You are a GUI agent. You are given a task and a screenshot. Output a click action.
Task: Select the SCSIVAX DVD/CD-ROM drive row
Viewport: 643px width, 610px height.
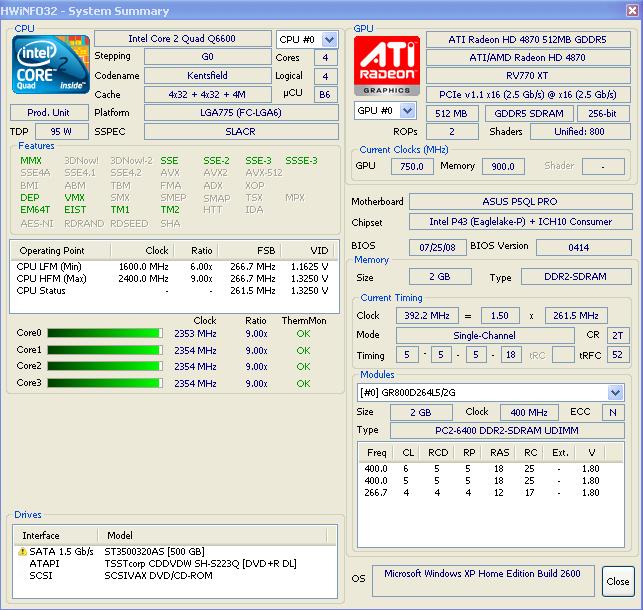(x=176, y=576)
